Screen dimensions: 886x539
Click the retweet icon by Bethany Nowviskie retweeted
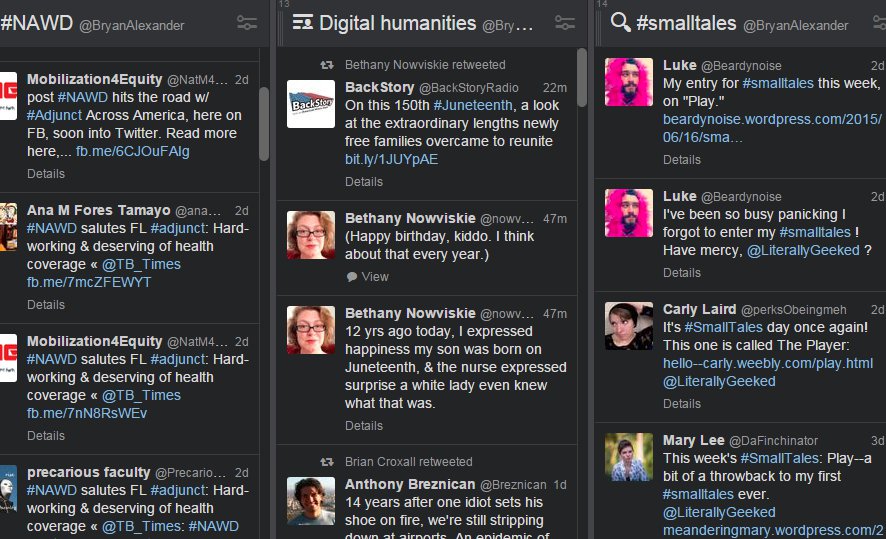click(x=327, y=65)
